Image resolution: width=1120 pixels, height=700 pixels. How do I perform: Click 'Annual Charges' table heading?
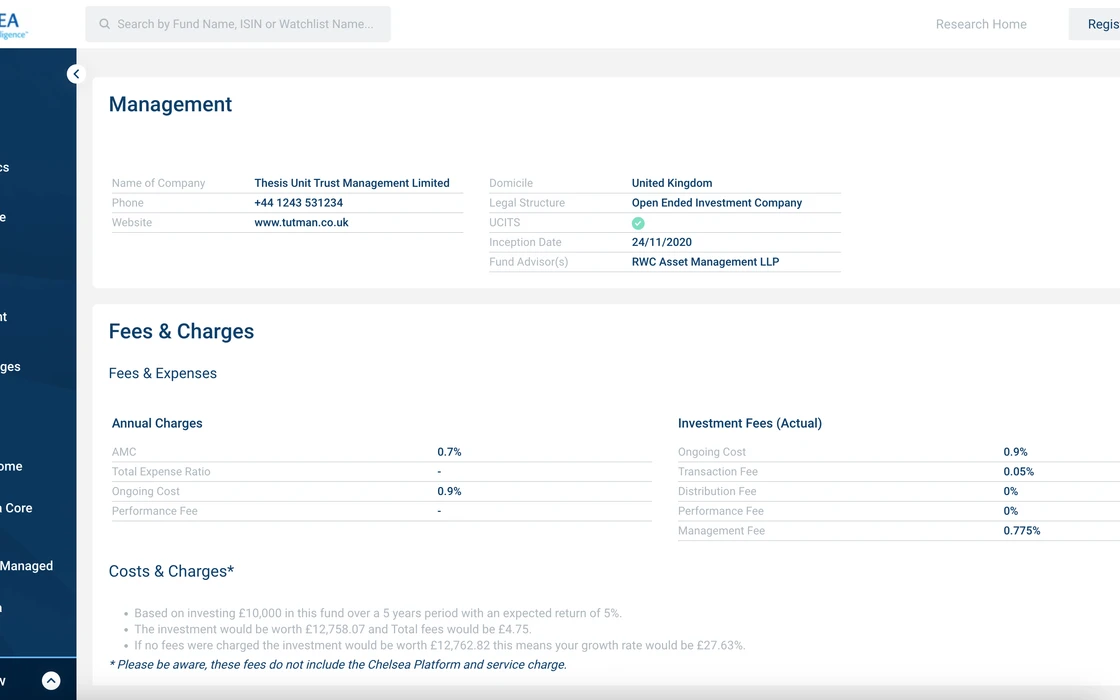pyautogui.click(x=157, y=424)
